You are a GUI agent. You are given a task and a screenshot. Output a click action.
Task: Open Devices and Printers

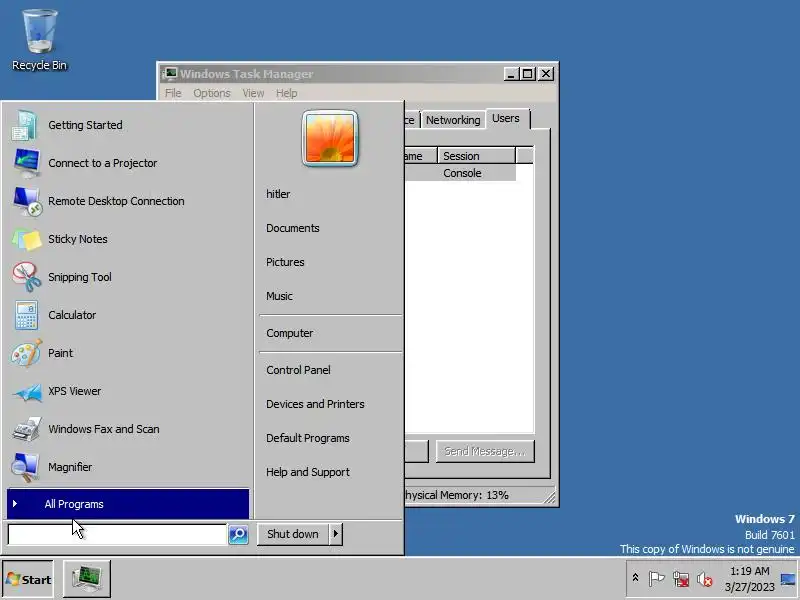pos(315,404)
